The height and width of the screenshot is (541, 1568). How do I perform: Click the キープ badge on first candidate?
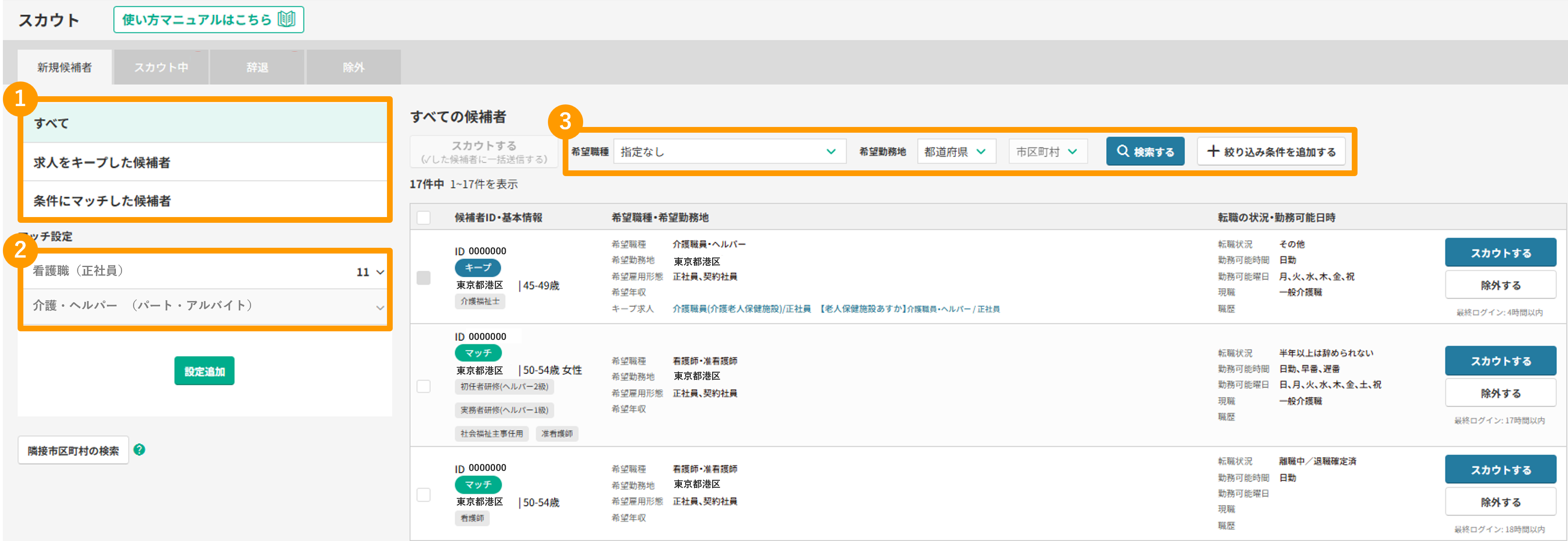coord(478,267)
